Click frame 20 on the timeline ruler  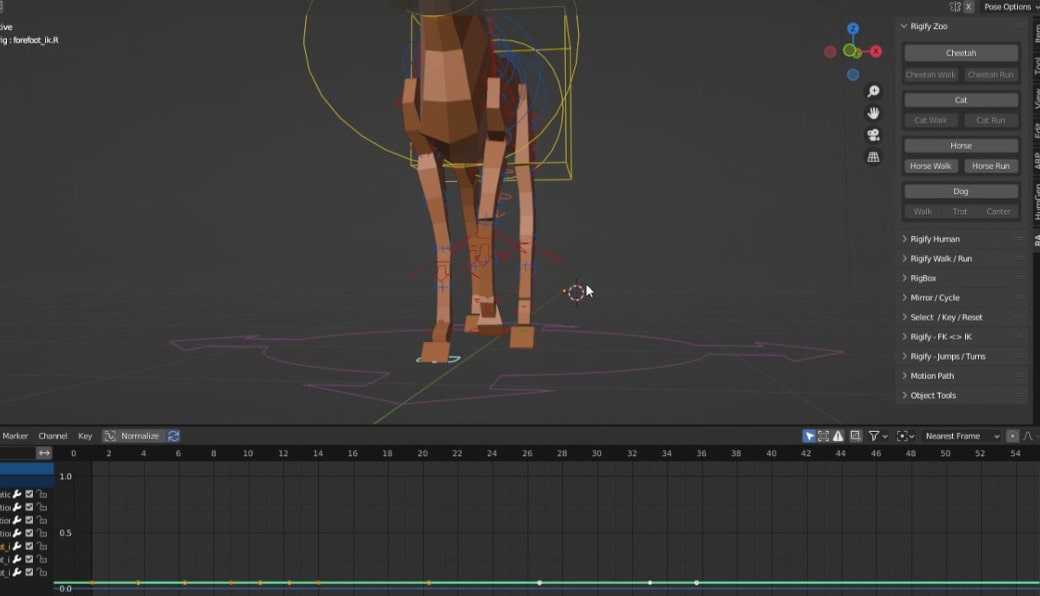pyautogui.click(x=422, y=453)
